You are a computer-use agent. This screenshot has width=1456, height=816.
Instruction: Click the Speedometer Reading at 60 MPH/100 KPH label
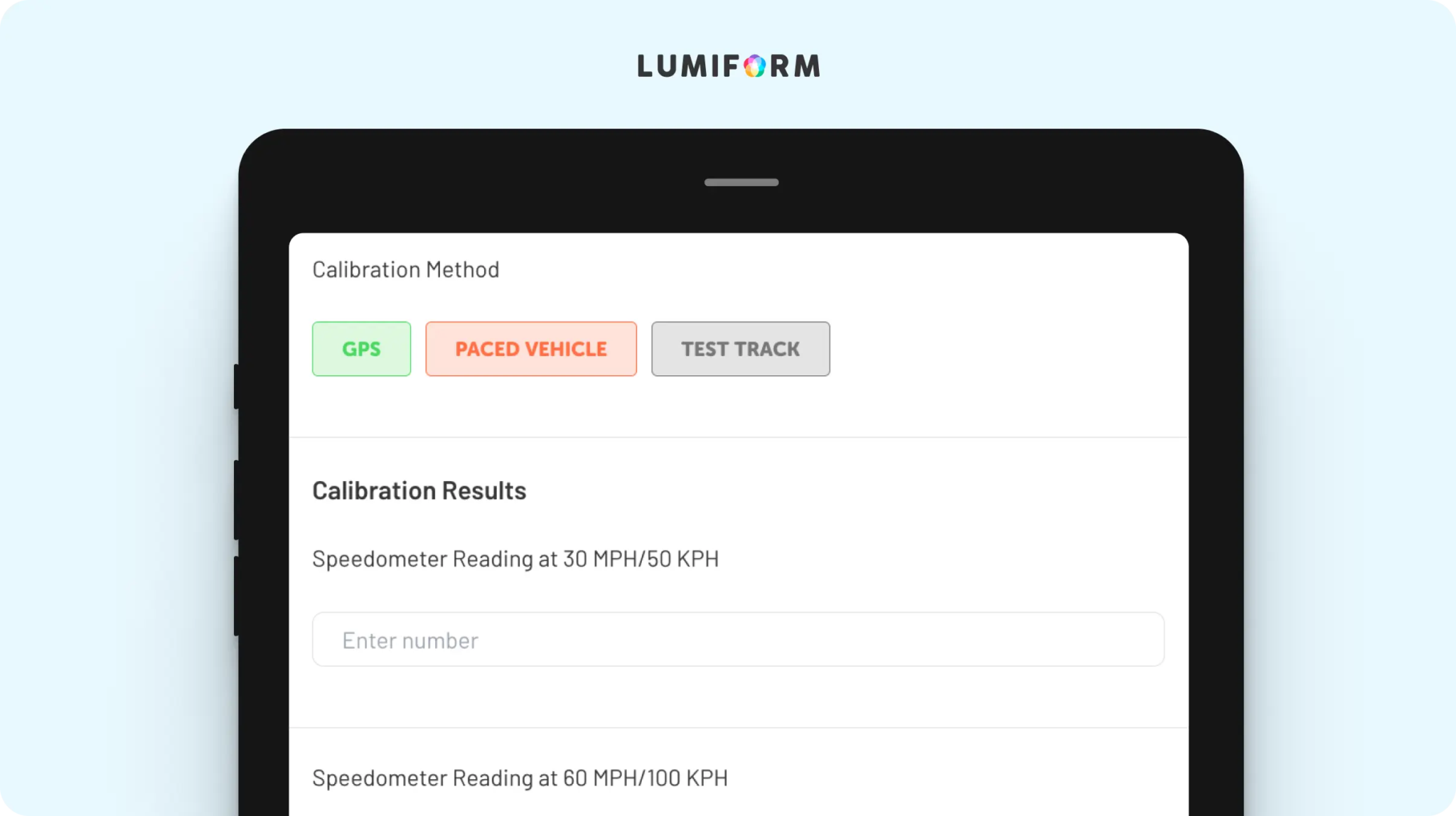click(x=520, y=778)
